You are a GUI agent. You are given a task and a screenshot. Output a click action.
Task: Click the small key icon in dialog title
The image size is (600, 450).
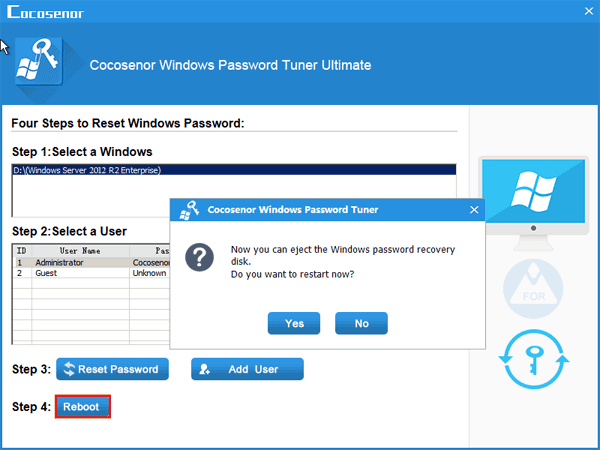click(189, 210)
